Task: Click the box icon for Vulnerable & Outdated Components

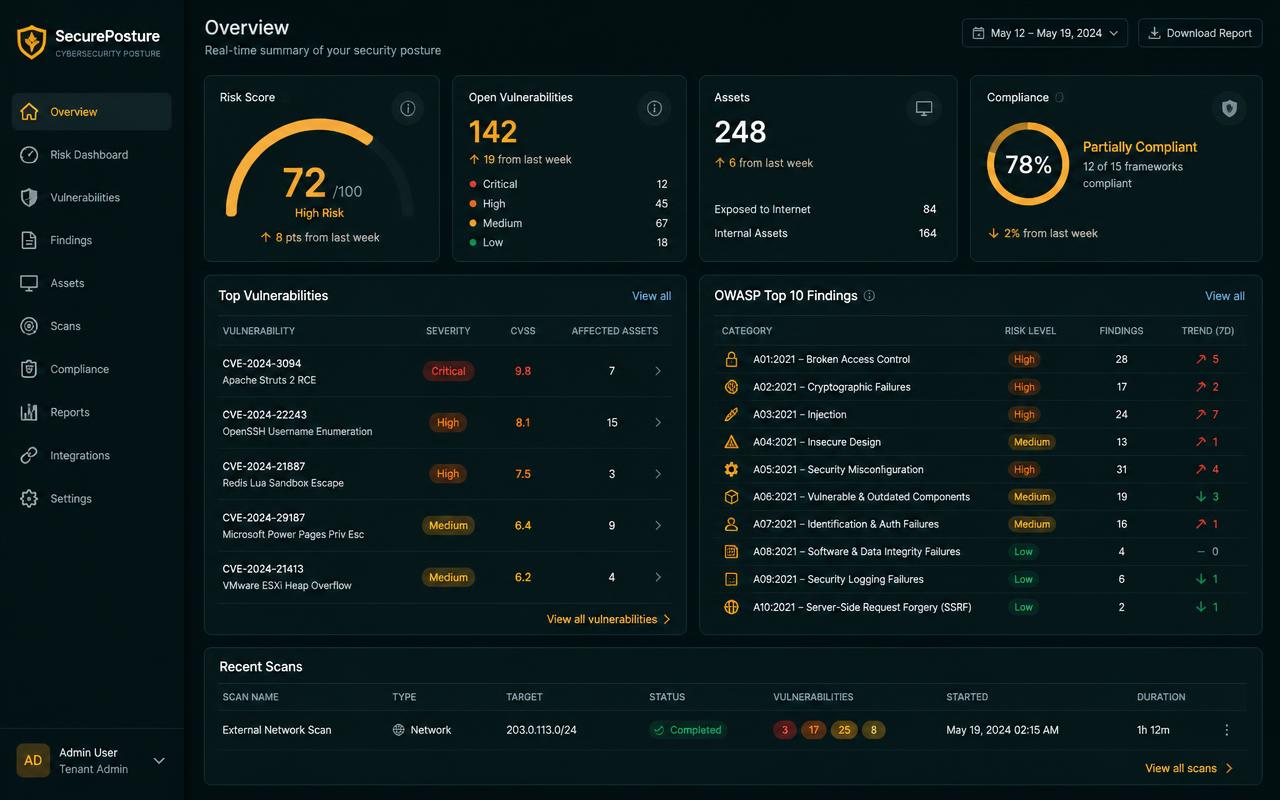Action: tap(731, 497)
